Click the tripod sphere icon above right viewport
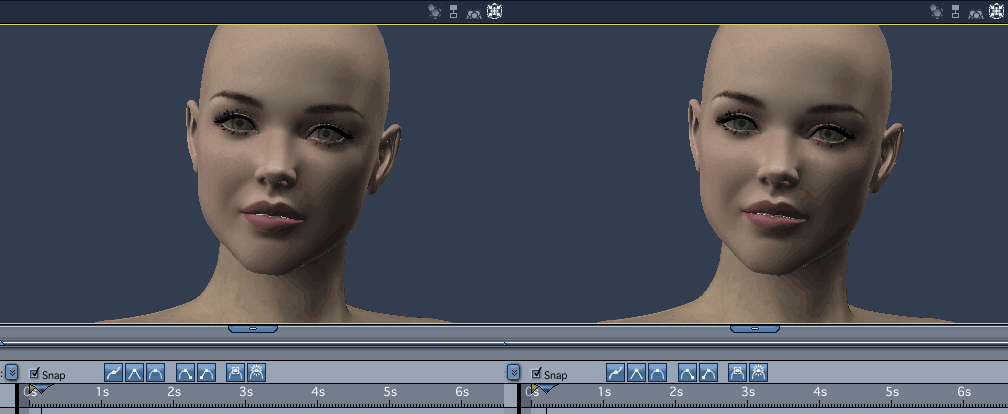This screenshot has height=414, width=1008. click(x=976, y=12)
